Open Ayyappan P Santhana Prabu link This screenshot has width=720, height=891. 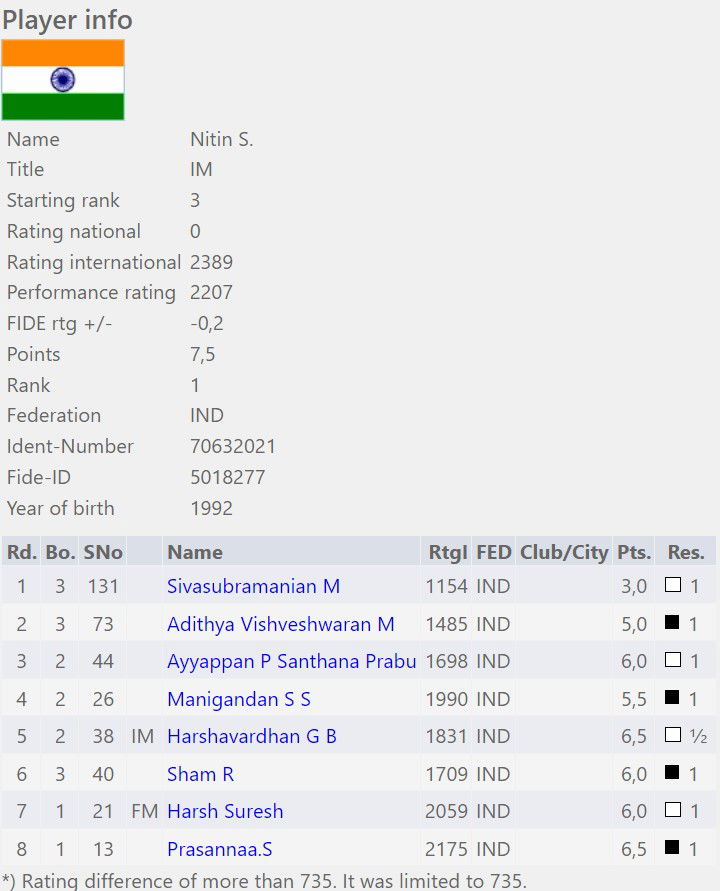(291, 661)
